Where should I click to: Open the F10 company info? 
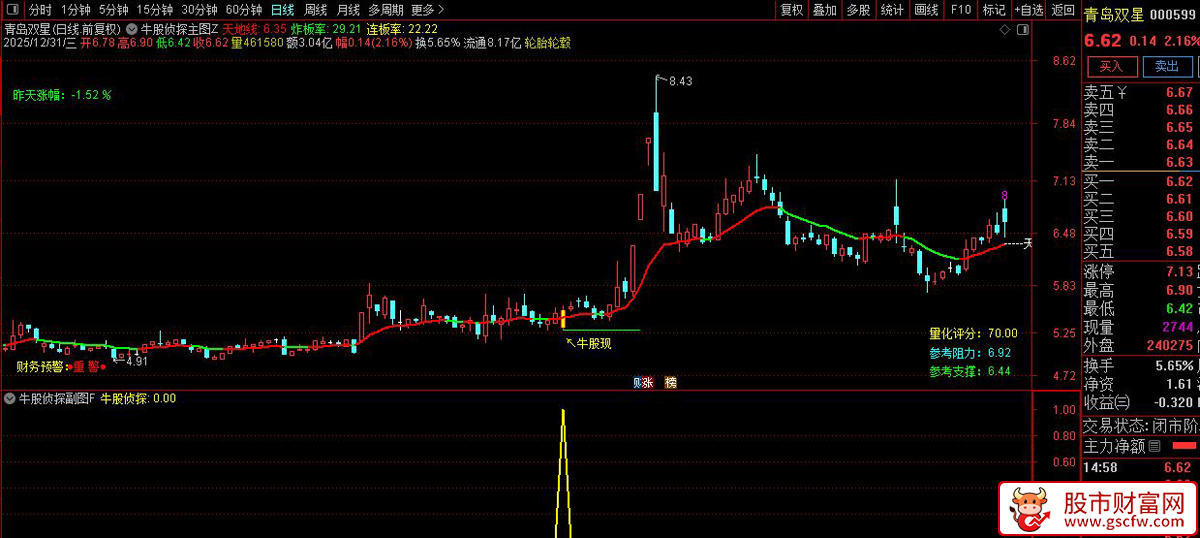pos(960,10)
